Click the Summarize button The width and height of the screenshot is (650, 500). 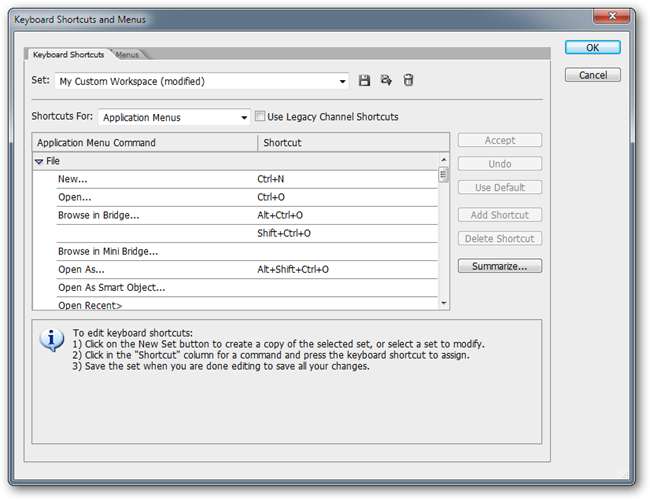pyautogui.click(x=499, y=266)
